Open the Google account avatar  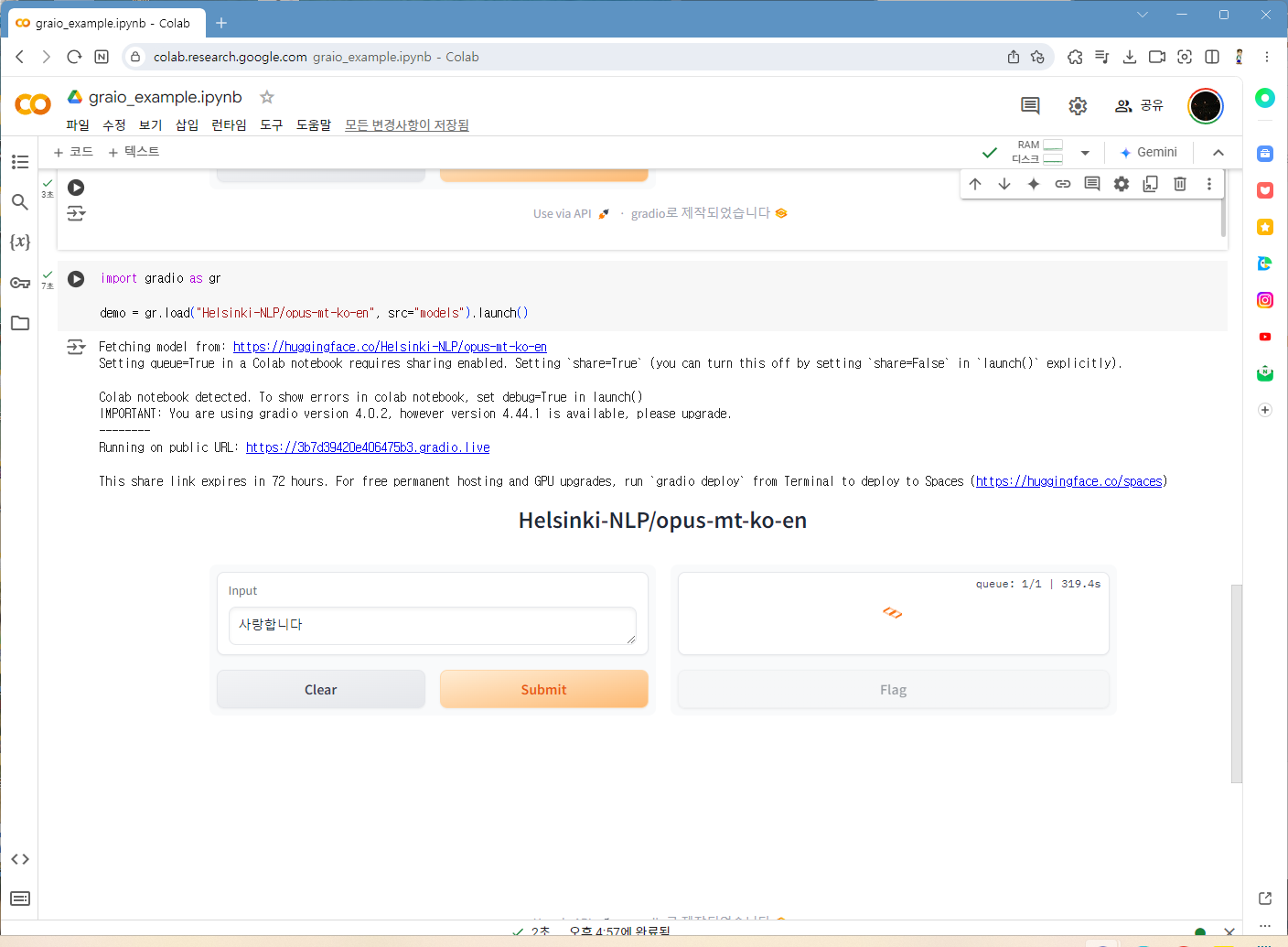(1206, 106)
